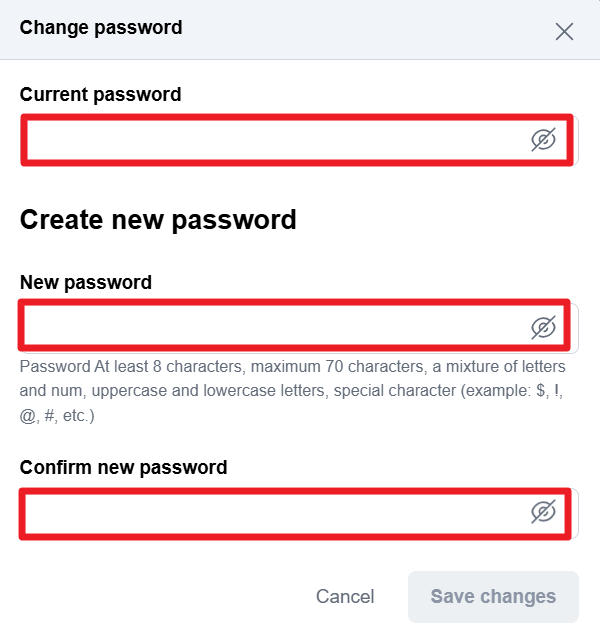Click the Save changes button

pos(493,597)
